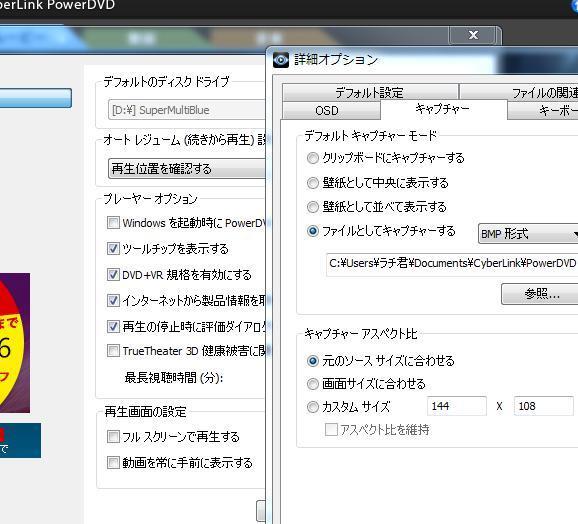Toggle インターネットから製品情報 checkbox
This screenshot has width=578, height=524.
point(113,300)
